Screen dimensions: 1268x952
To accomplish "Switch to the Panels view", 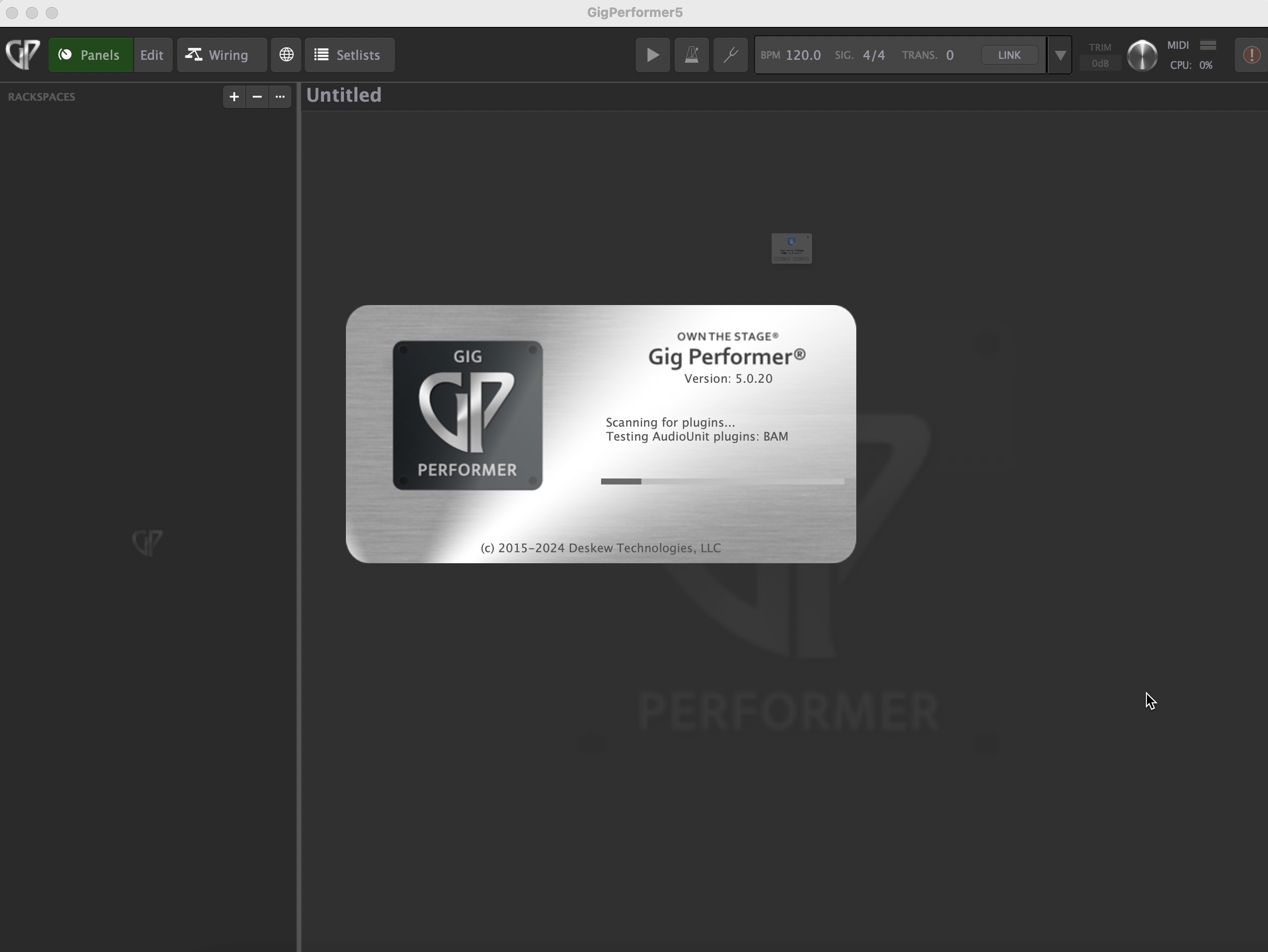I will [91, 55].
